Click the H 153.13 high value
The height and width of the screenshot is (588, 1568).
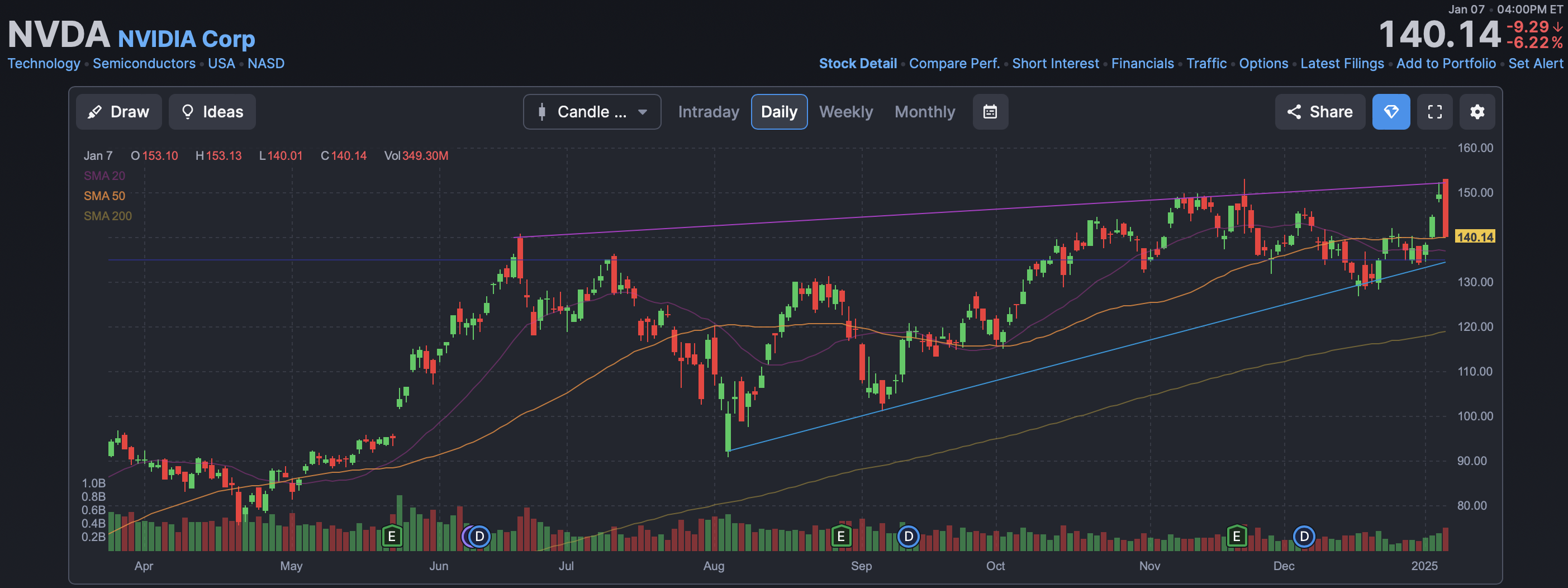[x=218, y=156]
